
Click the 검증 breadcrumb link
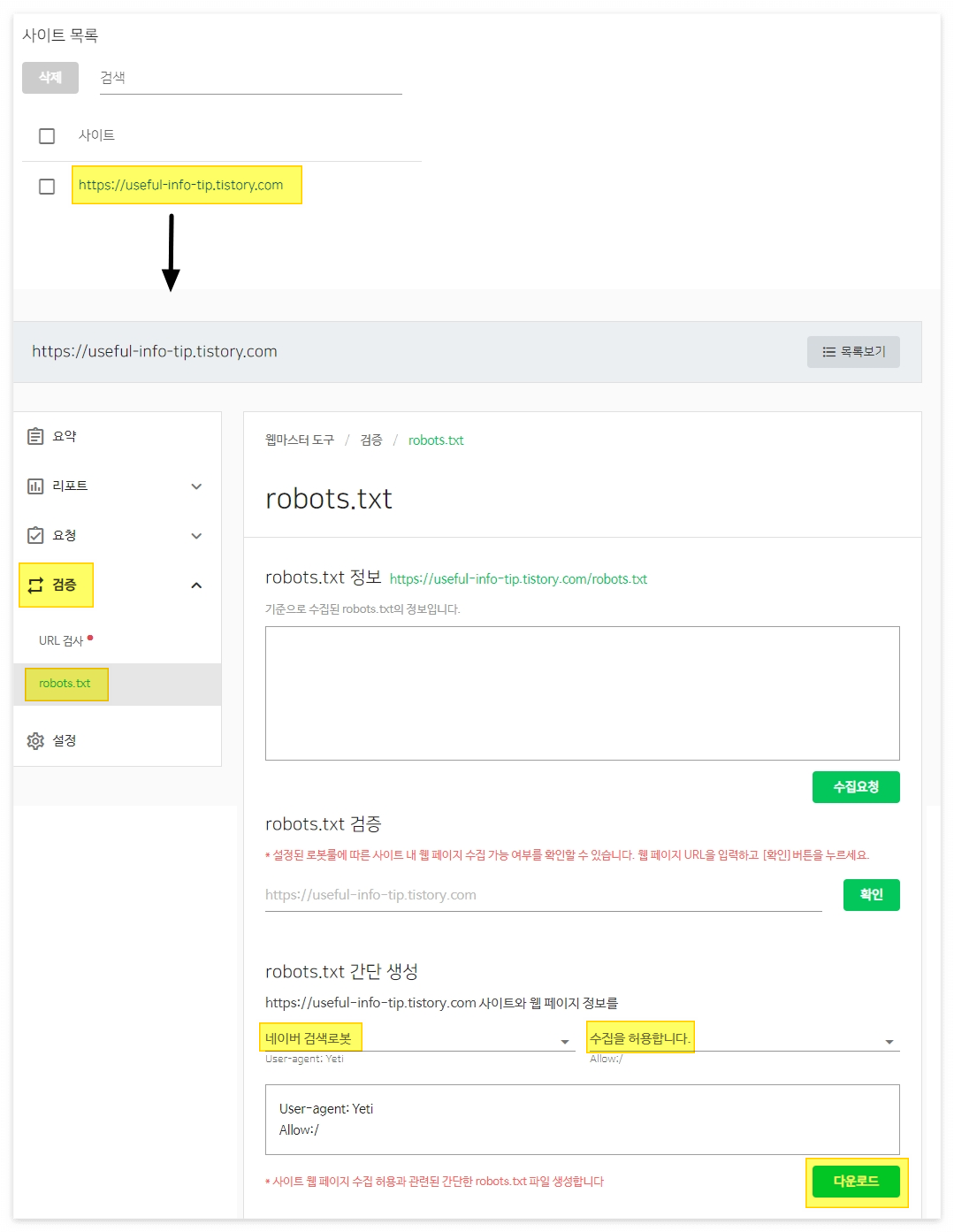tap(371, 440)
